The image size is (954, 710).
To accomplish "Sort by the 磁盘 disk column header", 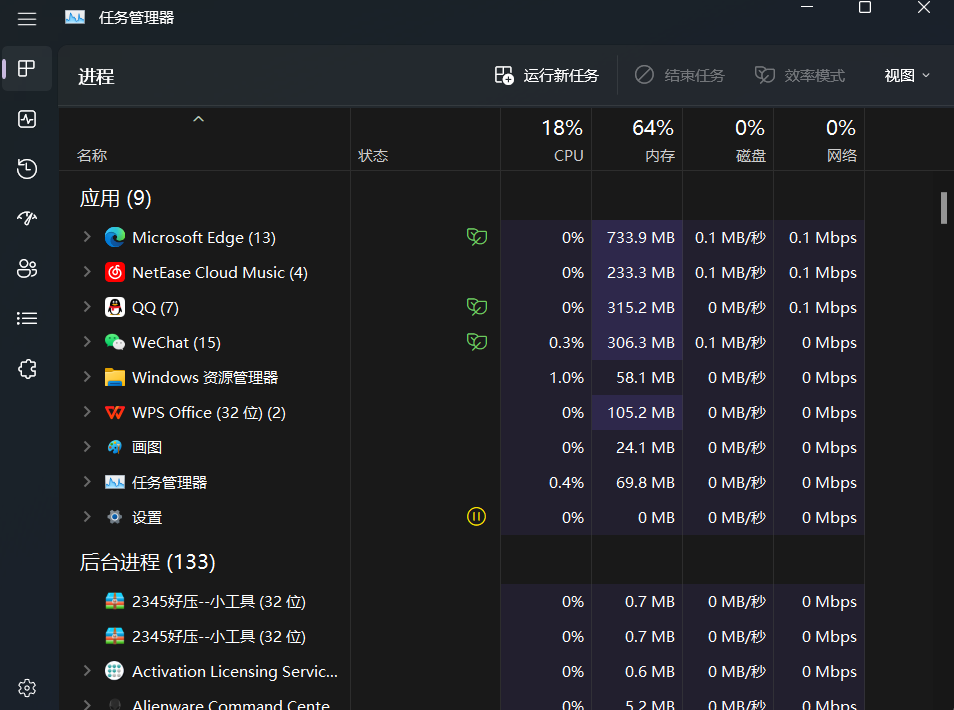I will coord(728,140).
